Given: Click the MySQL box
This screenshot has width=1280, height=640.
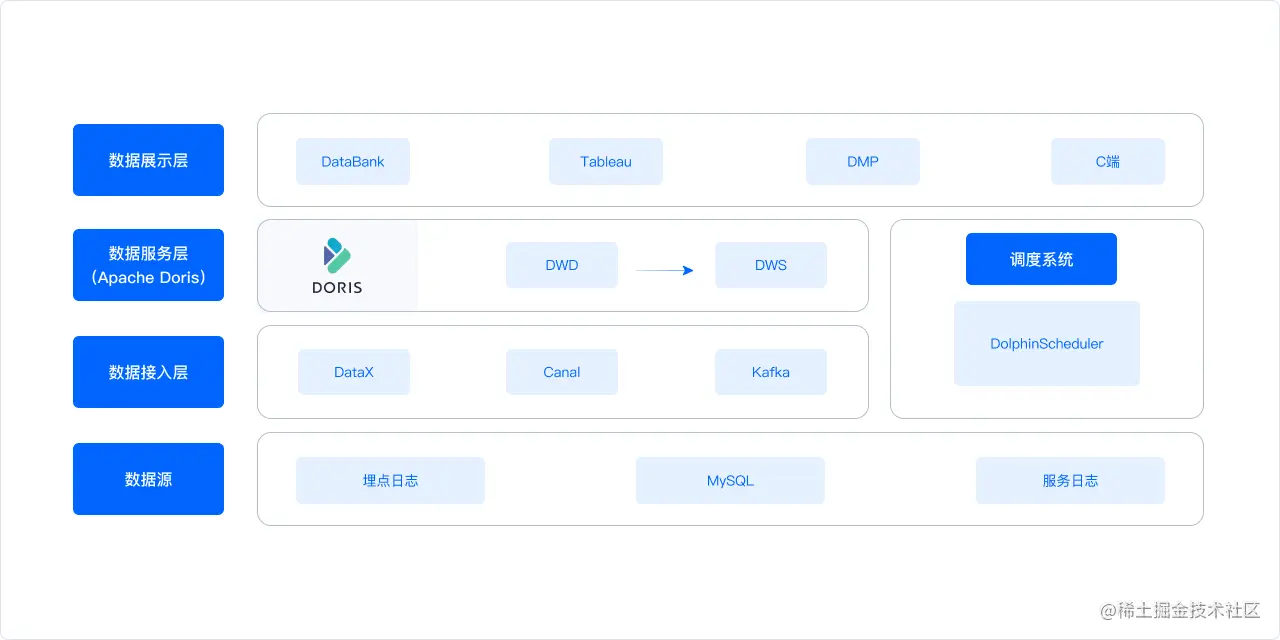Looking at the screenshot, I should [730, 480].
